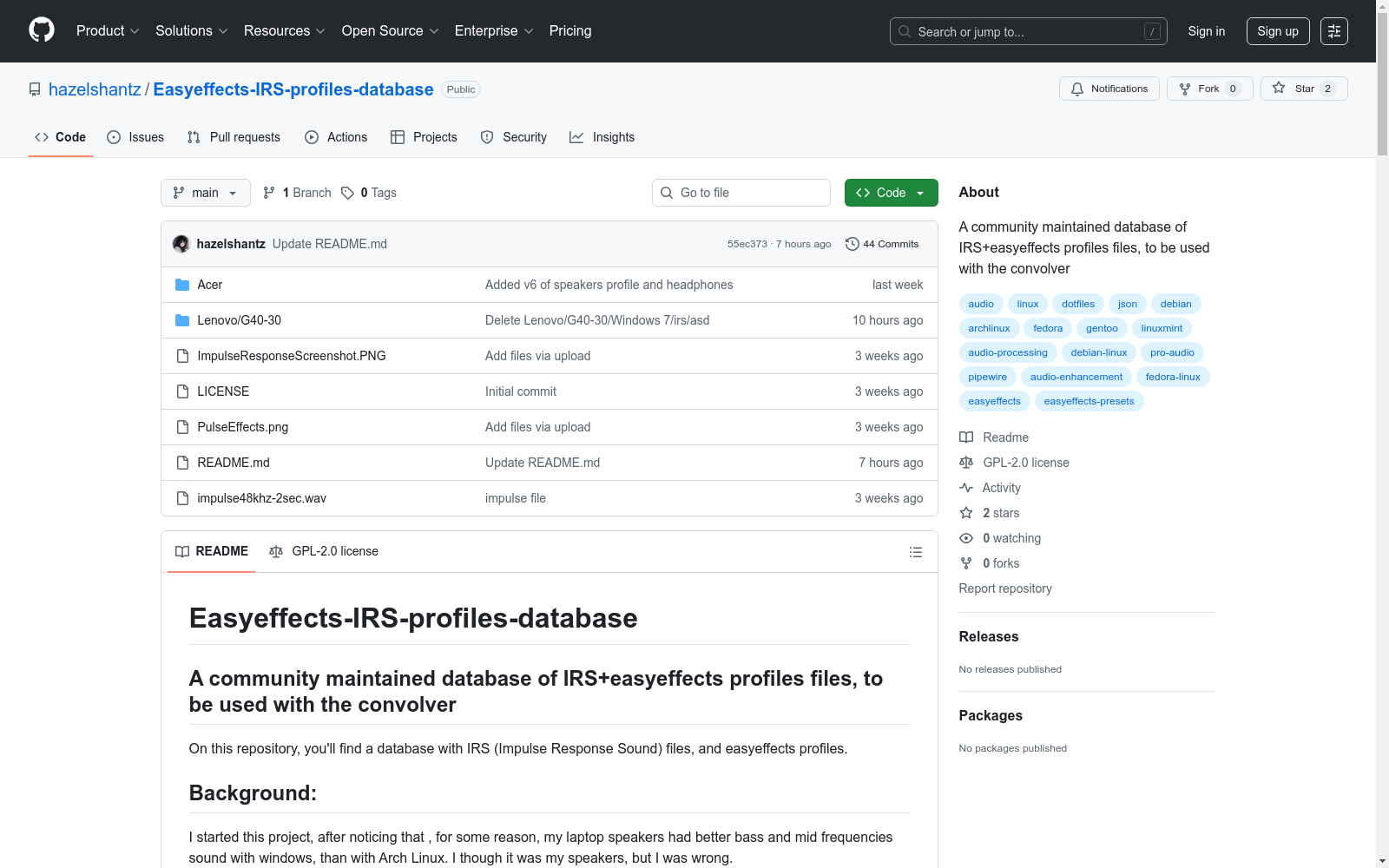Open the main branch dropdown

point(205,193)
